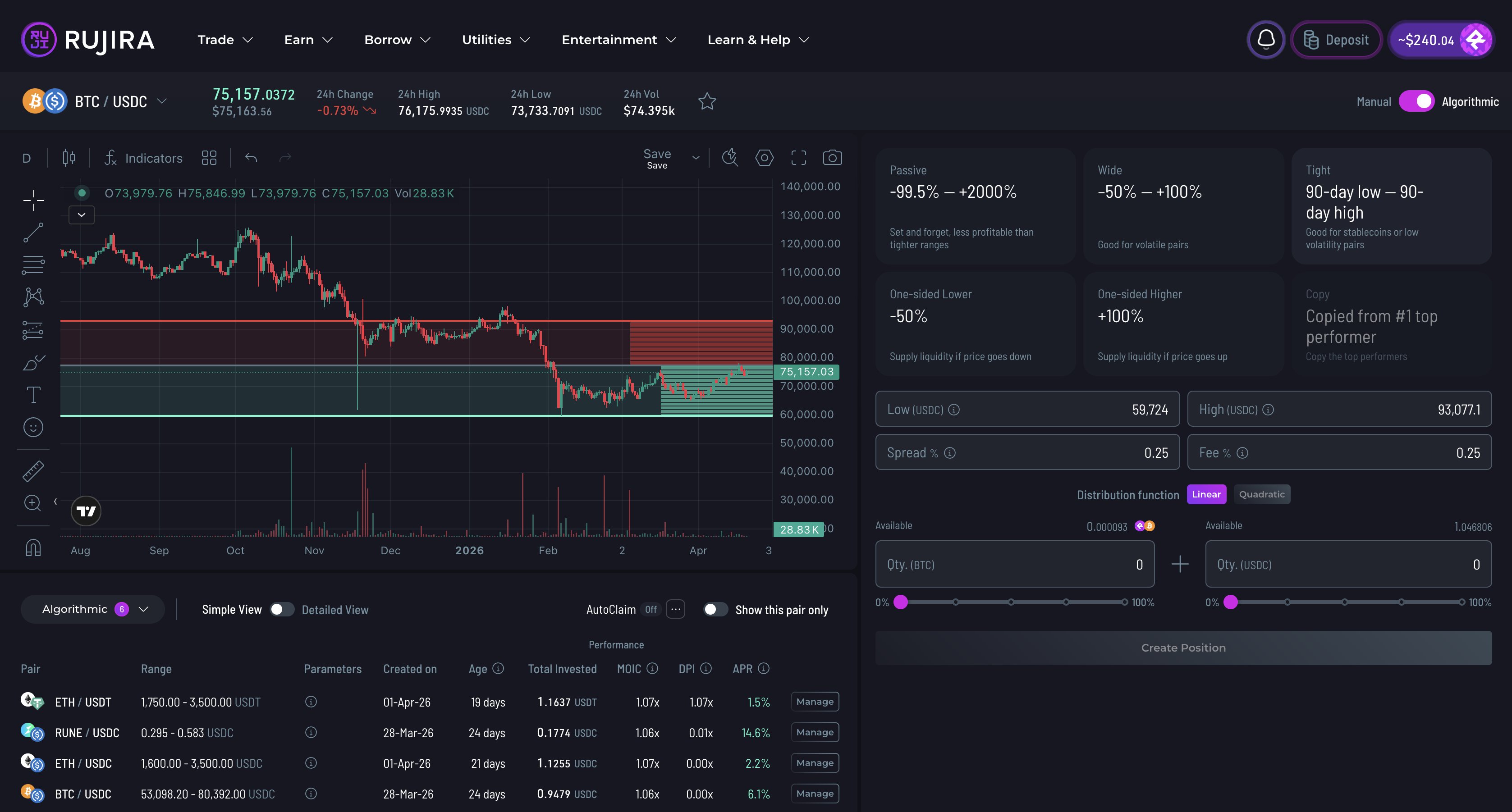Open the Utilities menu
The width and height of the screenshot is (1512, 812).
tap(496, 40)
